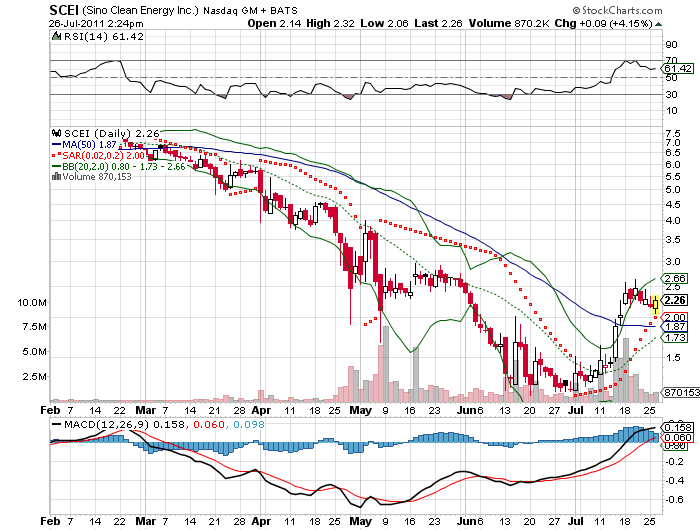Click the Open 2.14 value in header
The height and width of the screenshot is (530, 700).
274,23
